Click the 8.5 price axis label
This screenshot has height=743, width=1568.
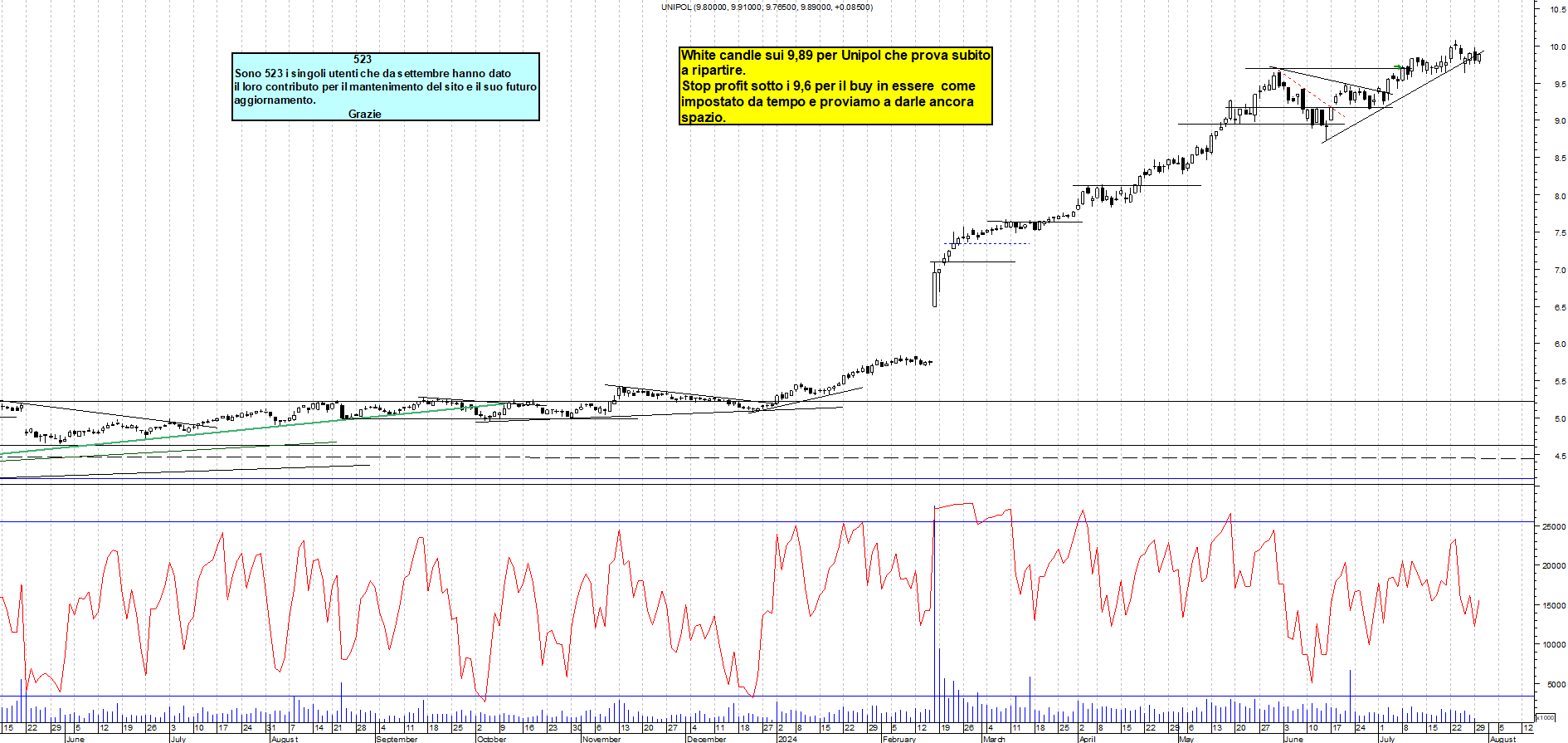pos(1560,158)
